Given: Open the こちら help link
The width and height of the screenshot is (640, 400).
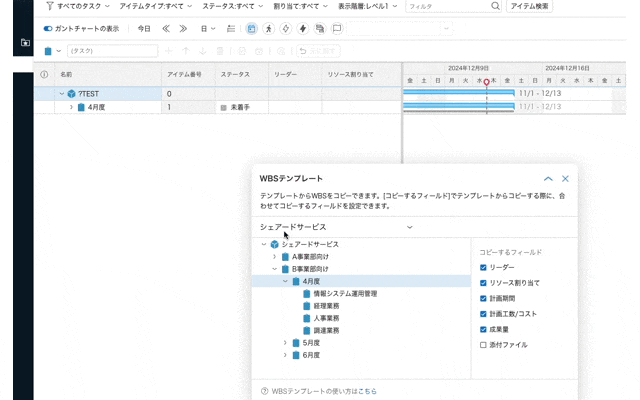Looking at the screenshot, I should (367, 391).
